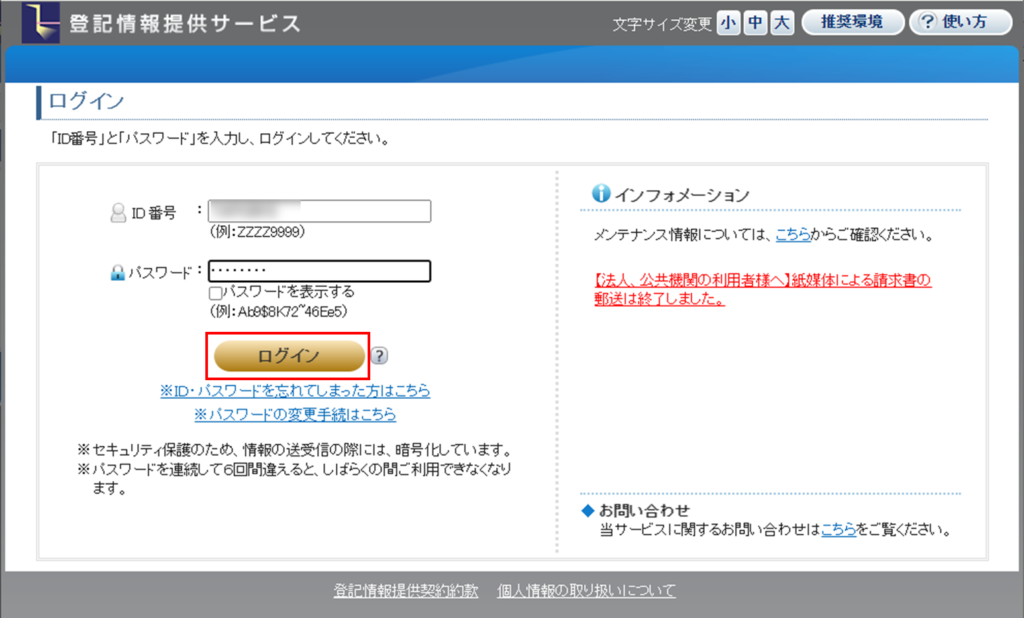Click the padlock icon next to パスワード
The image size is (1024, 618).
[118, 272]
